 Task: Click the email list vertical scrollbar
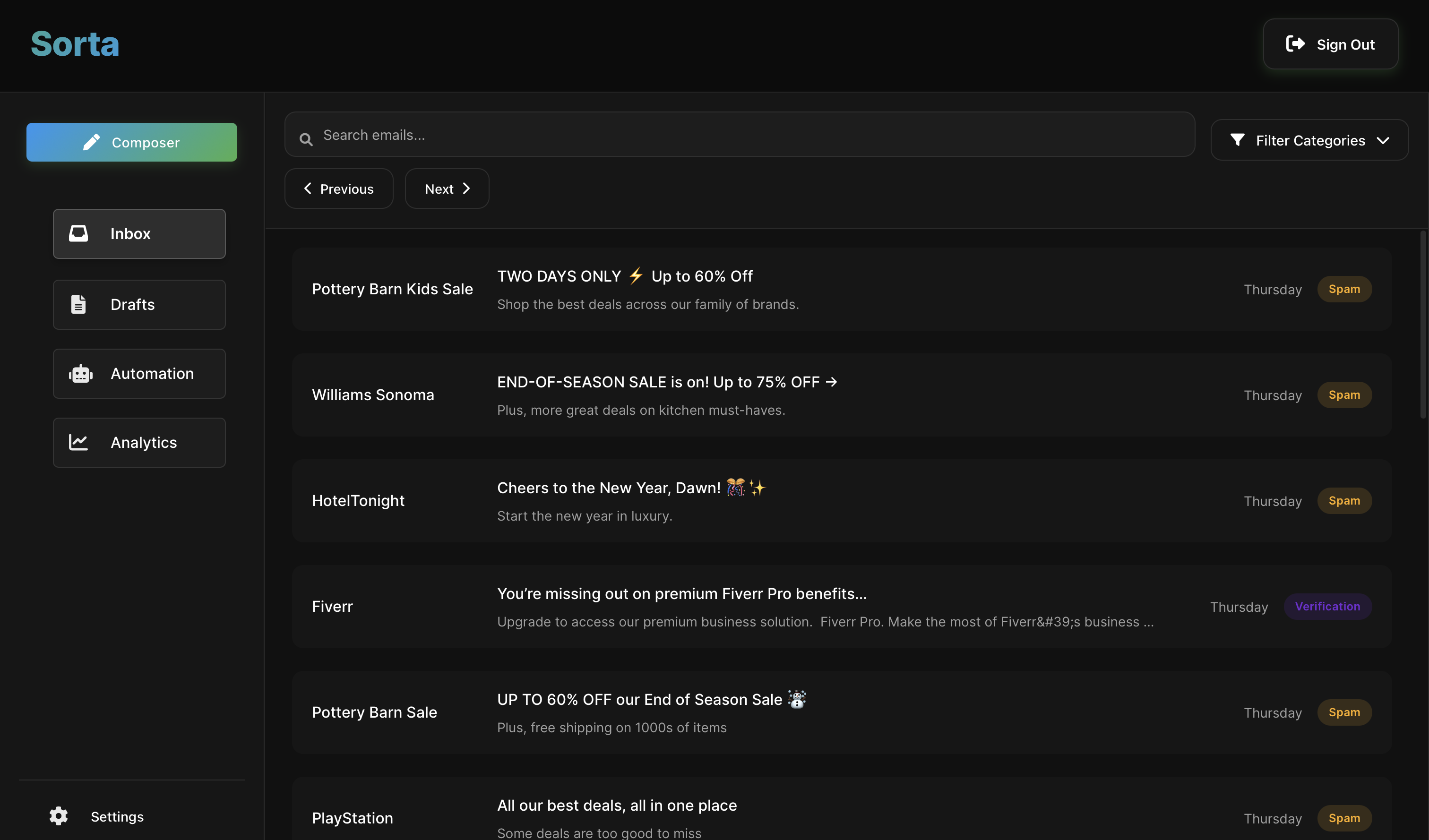tap(1422, 324)
